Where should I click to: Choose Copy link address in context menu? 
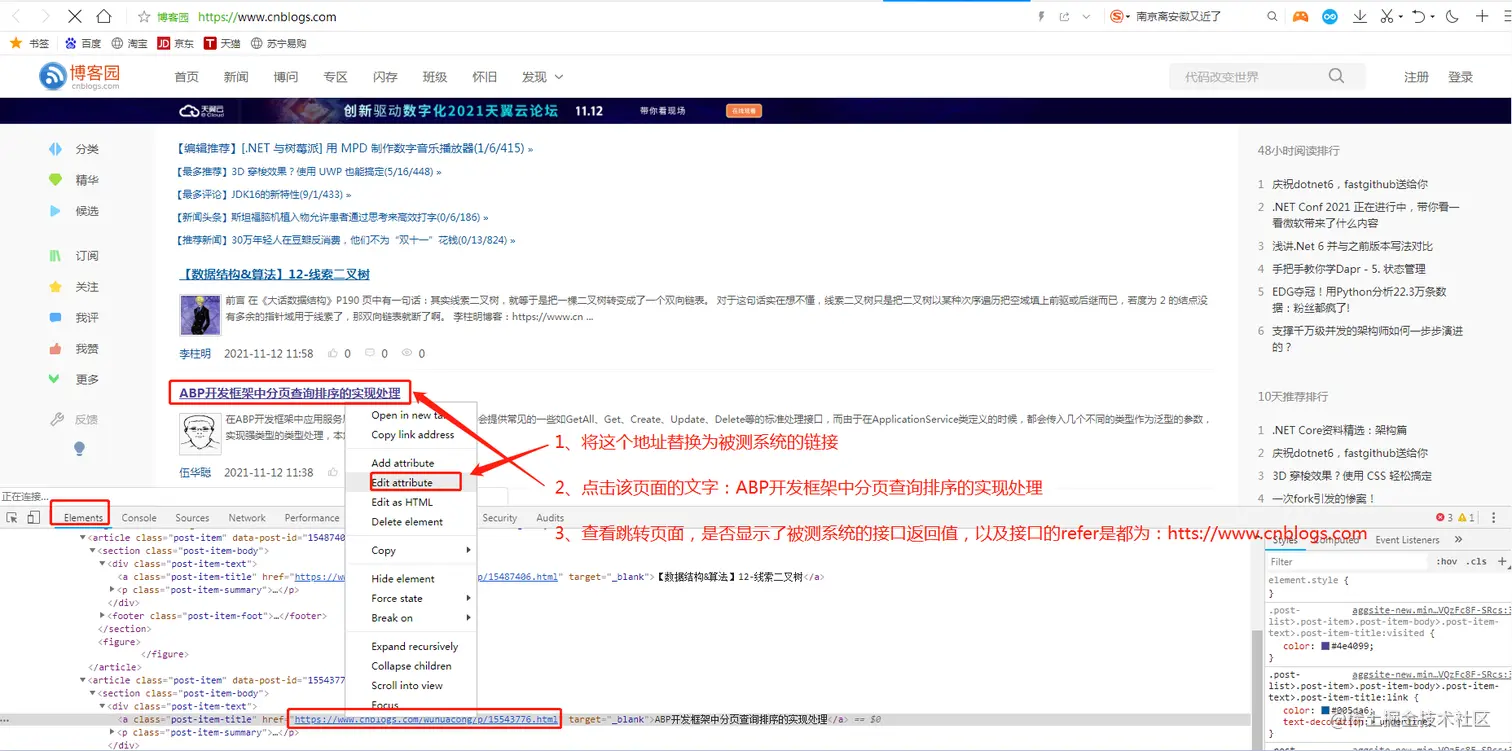[x=412, y=435]
